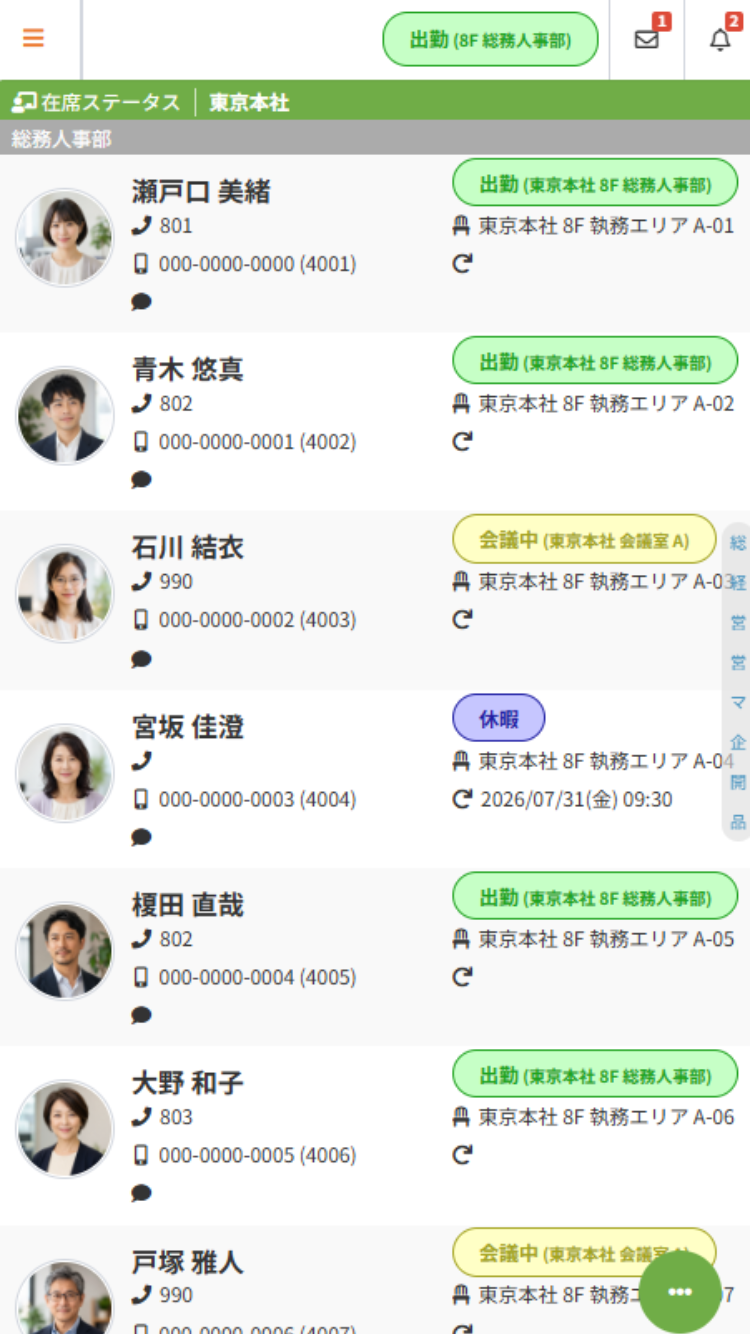The width and height of the screenshot is (750, 1334).
Task: Tap 瀬戸口 美緒's 出勤 status badge
Action: (x=595, y=184)
